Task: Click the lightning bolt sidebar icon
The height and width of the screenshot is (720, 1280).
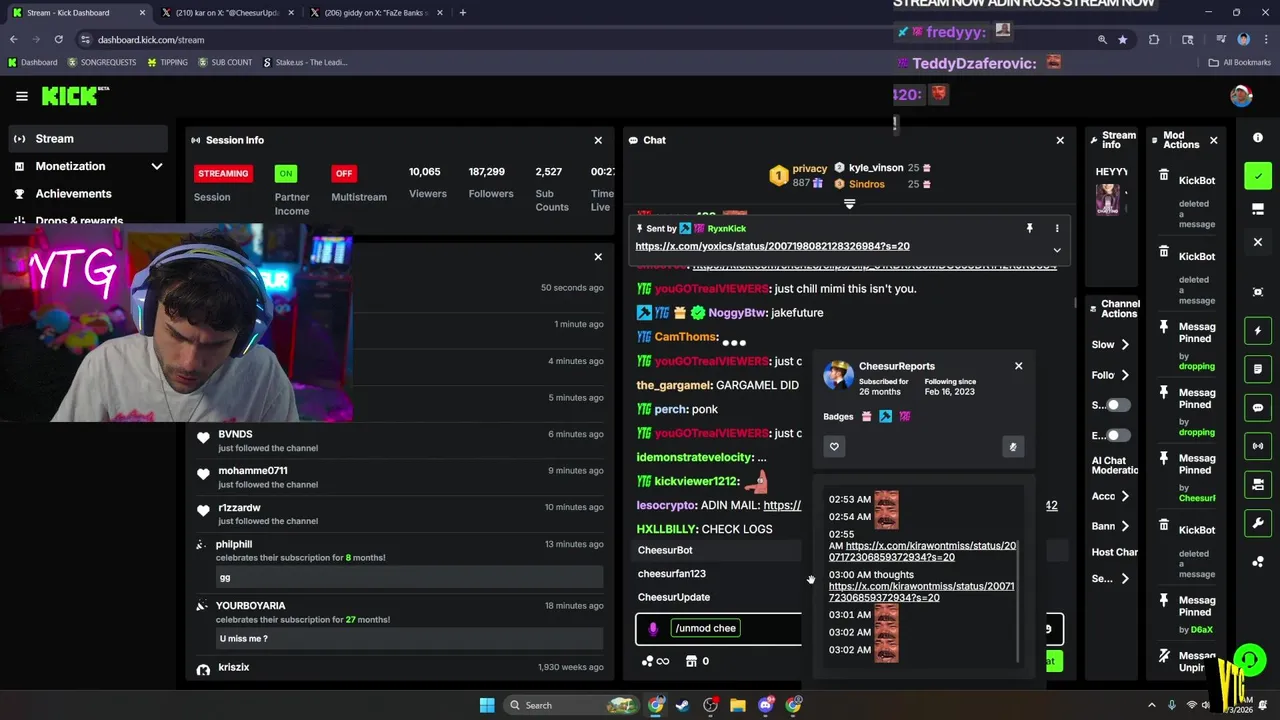Action: (x=1258, y=331)
